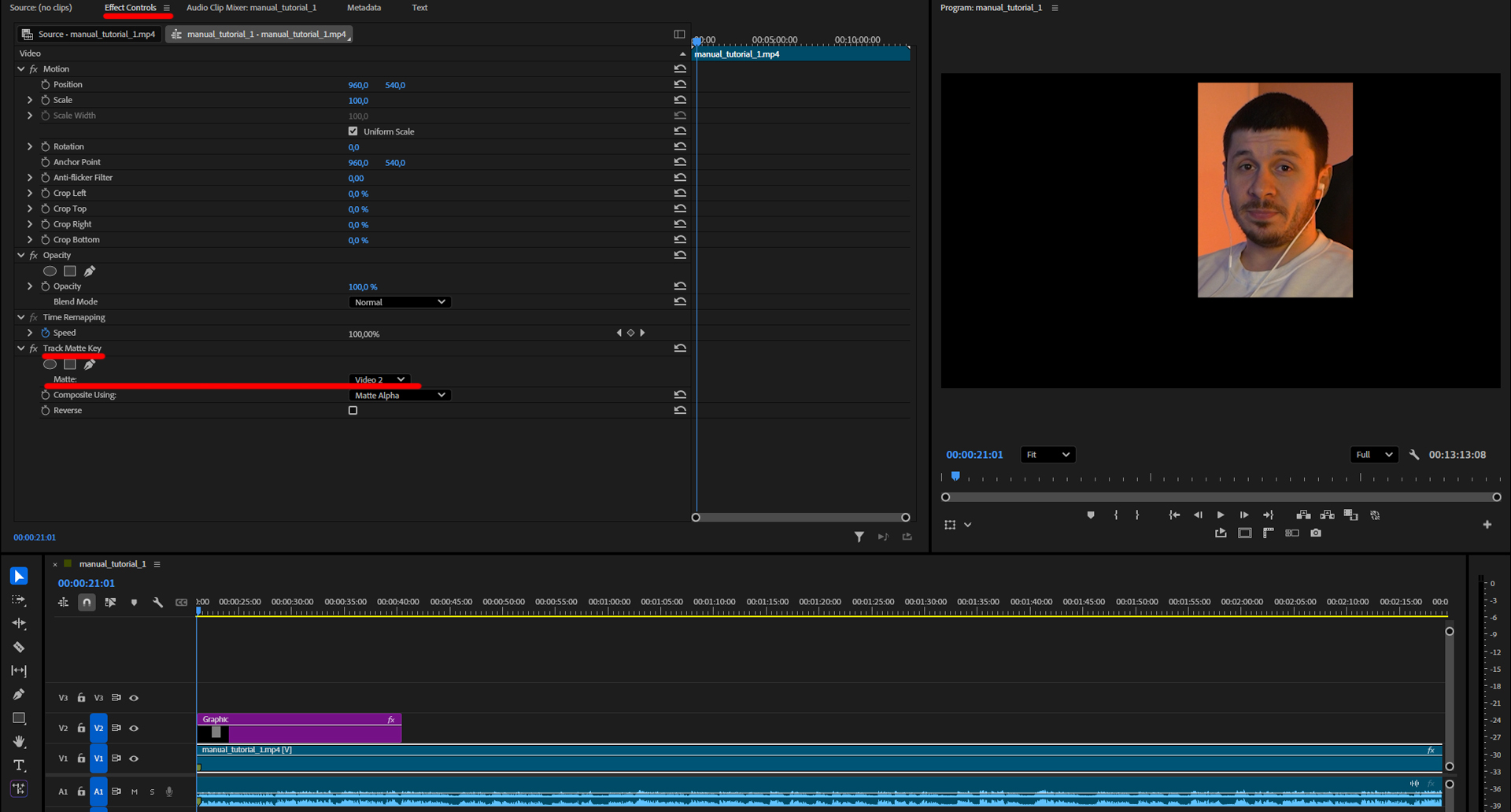
Task: Select the Type tool
Action: (x=19, y=766)
